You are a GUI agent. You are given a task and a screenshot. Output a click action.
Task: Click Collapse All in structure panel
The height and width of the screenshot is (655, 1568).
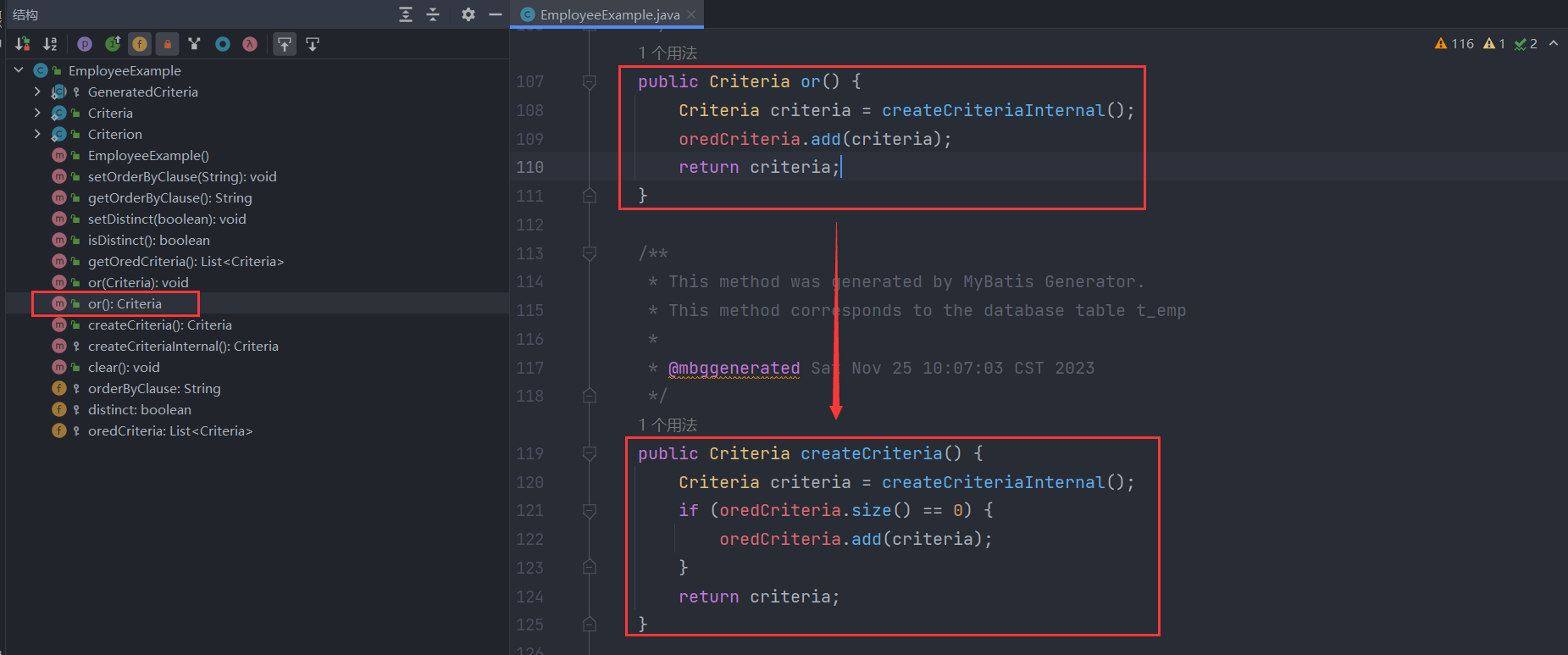pos(433,14)
